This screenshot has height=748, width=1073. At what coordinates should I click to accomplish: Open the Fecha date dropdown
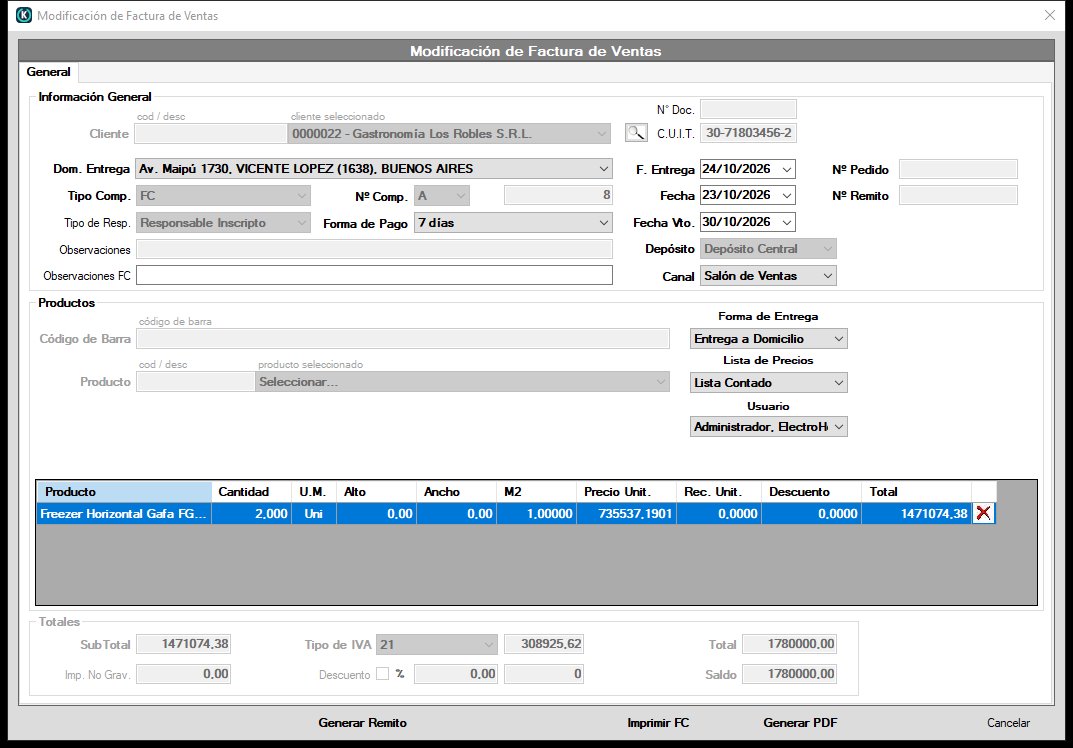pos(787,195)
